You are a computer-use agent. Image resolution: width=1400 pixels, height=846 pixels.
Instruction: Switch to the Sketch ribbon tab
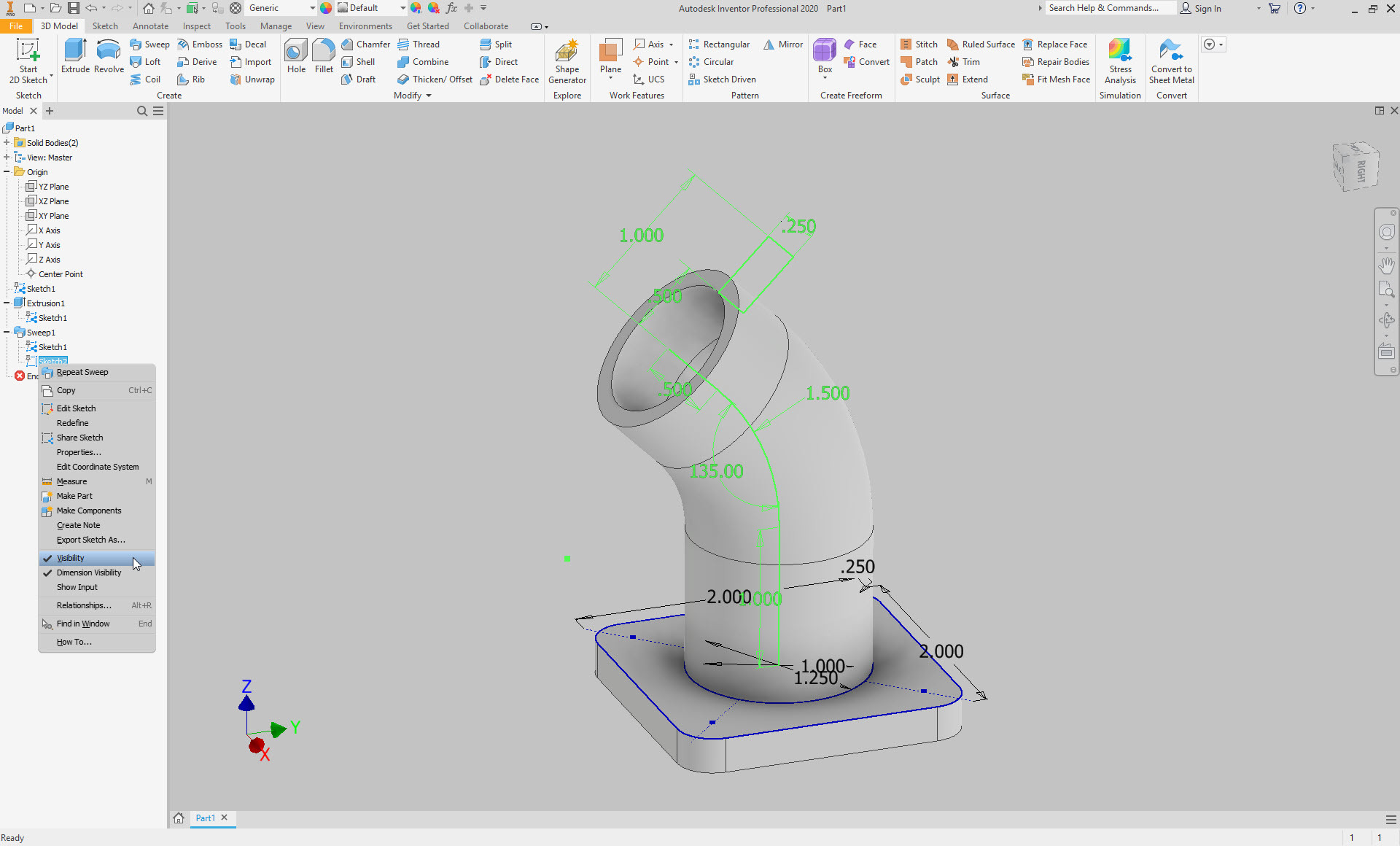click(x=105, y=26)
